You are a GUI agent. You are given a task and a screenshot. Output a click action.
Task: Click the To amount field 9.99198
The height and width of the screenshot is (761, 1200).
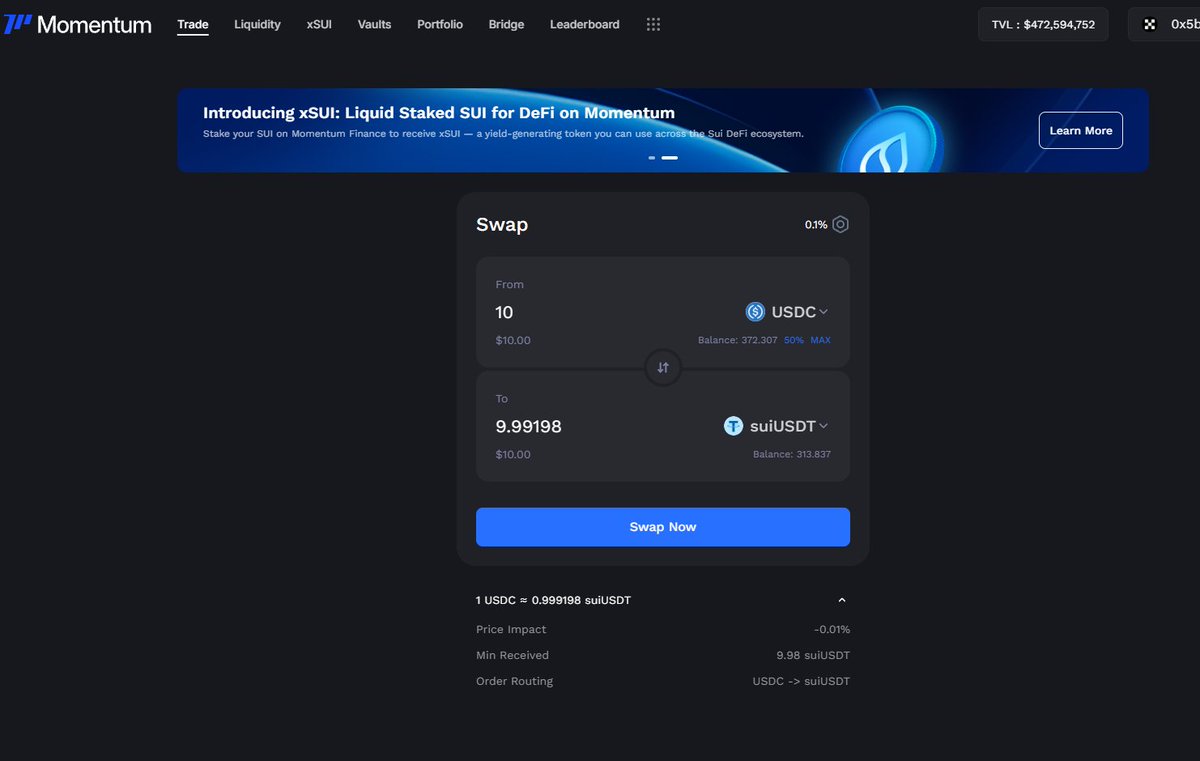click(529, 426)
